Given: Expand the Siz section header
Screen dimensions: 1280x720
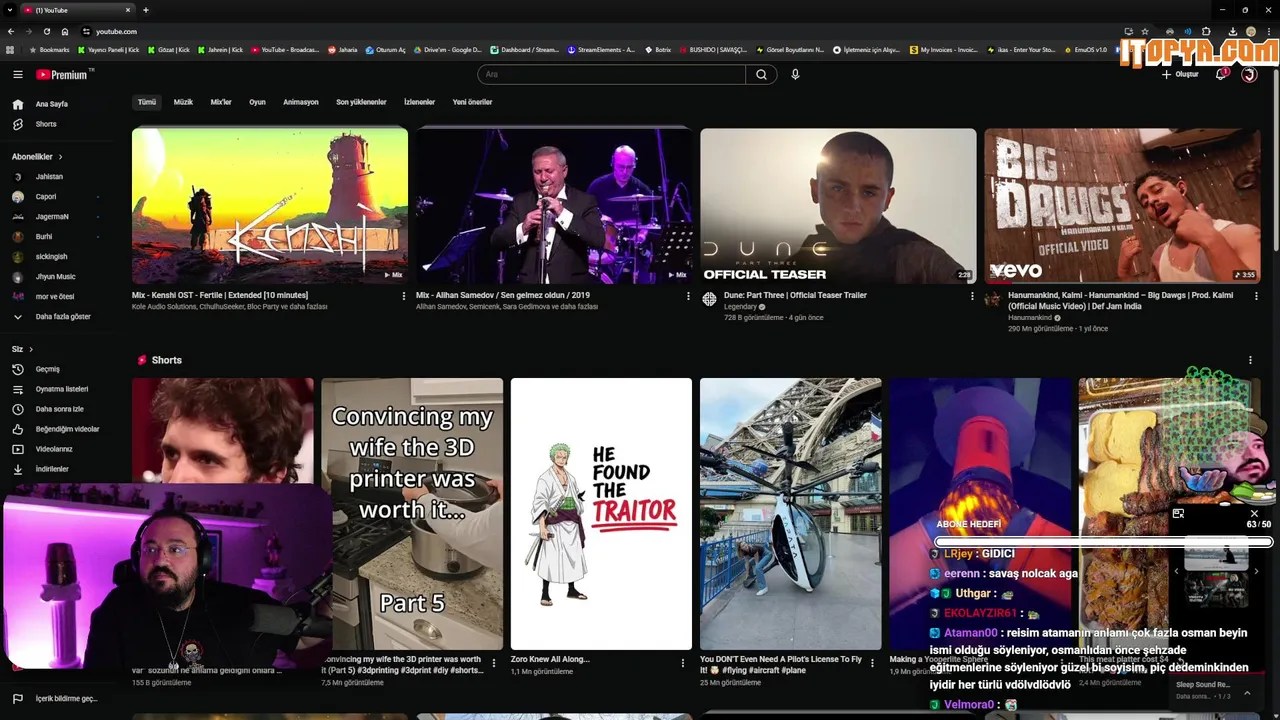Looking at the screenshot, I should pyautogui.click(x=22, y=349).
